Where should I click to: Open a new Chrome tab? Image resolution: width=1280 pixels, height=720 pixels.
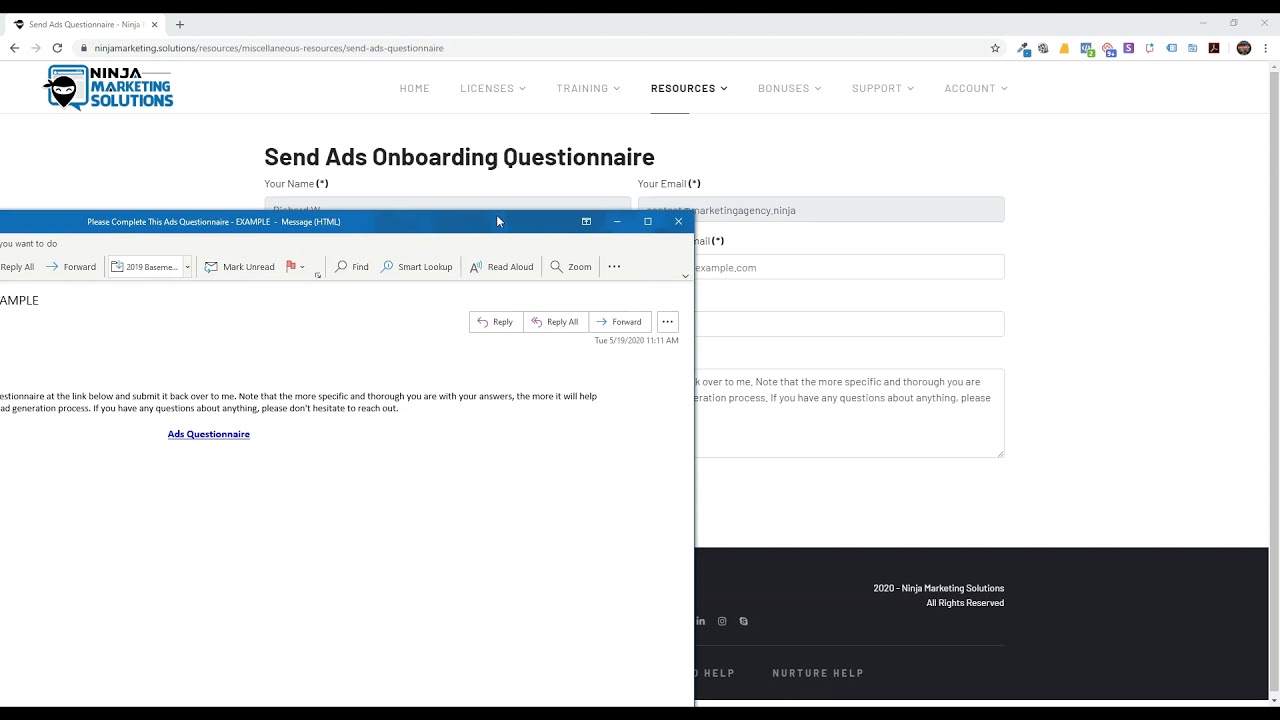point(180,24)
